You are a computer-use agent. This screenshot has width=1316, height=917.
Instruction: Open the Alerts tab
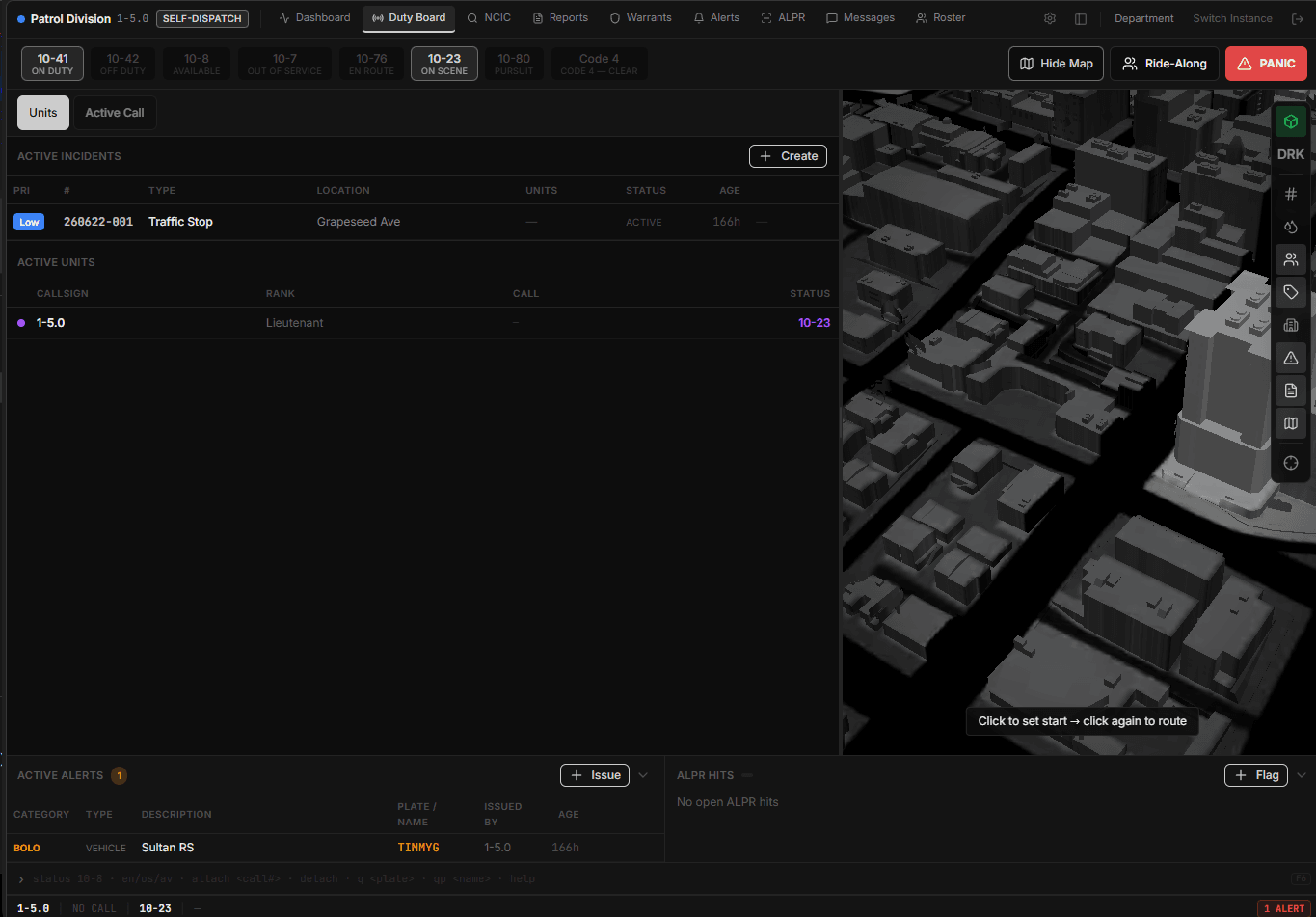716,18
